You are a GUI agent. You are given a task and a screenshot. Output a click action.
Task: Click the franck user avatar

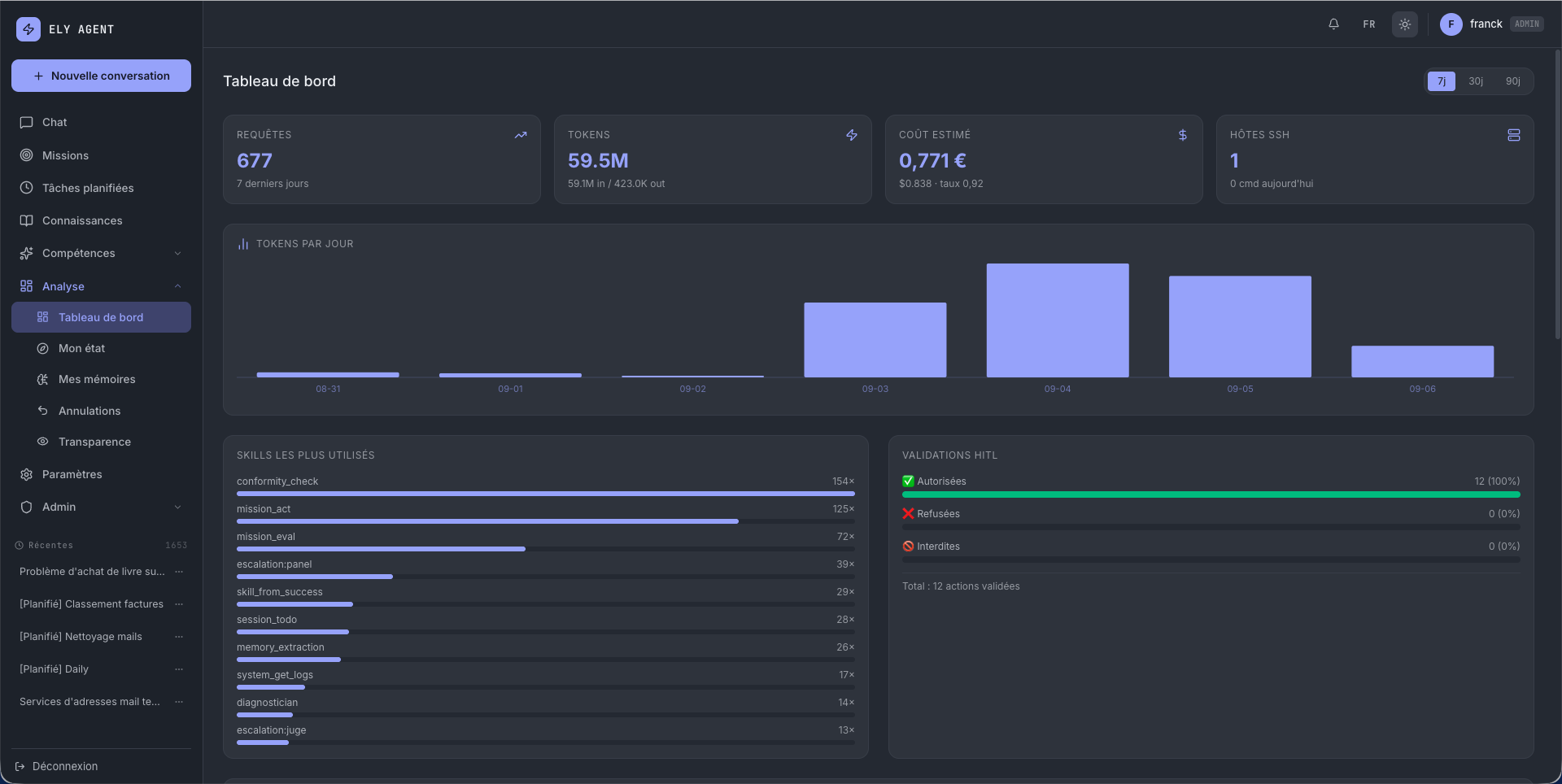click(1451, 24)
